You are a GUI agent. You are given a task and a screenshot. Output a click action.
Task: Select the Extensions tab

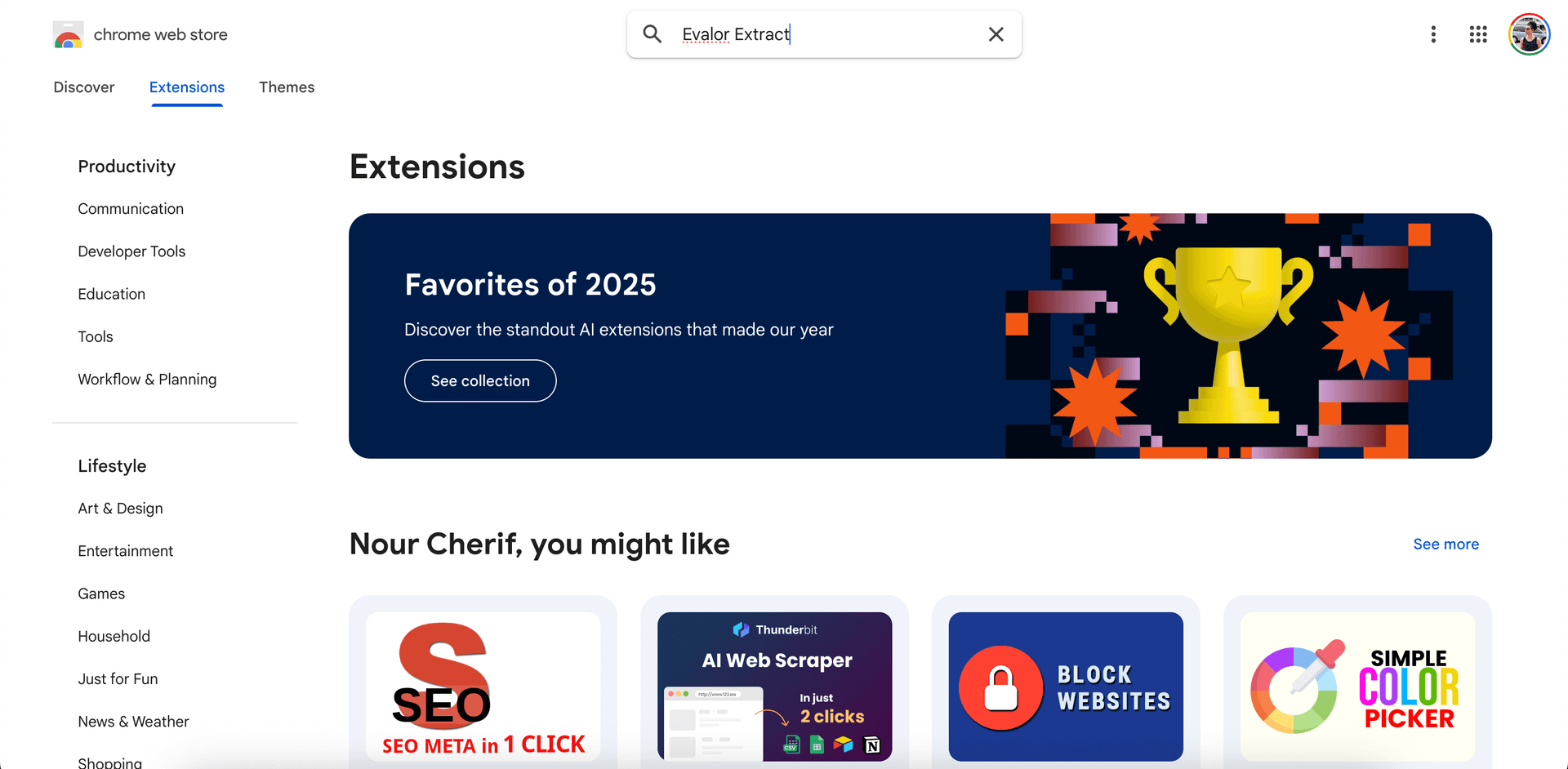point(187,87)
